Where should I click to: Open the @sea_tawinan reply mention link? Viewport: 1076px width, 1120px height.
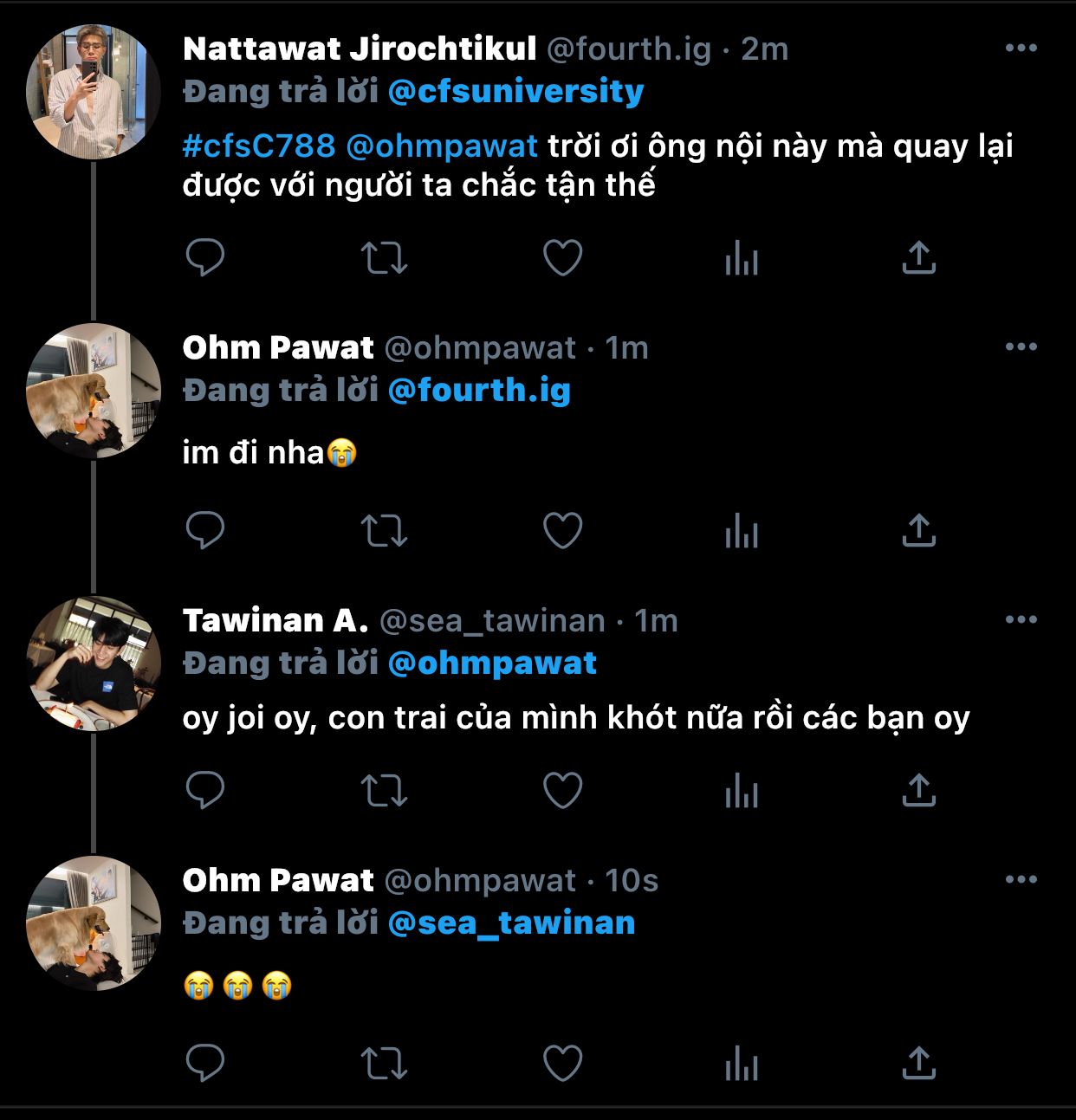click(511, 923)
